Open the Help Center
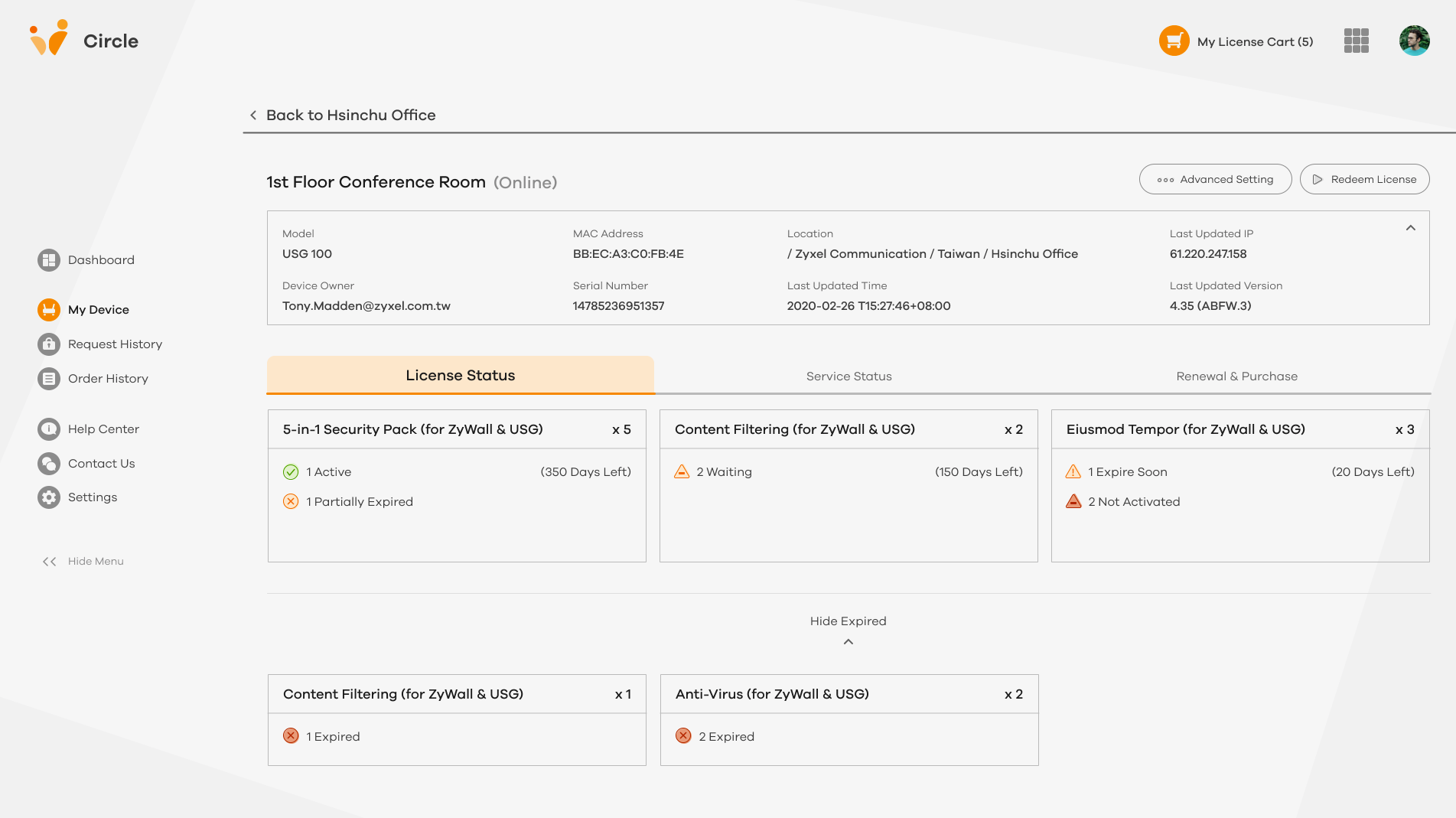The height and width of the screenshot is (818, 1456). pyautogui.click(x=103, y=429)
